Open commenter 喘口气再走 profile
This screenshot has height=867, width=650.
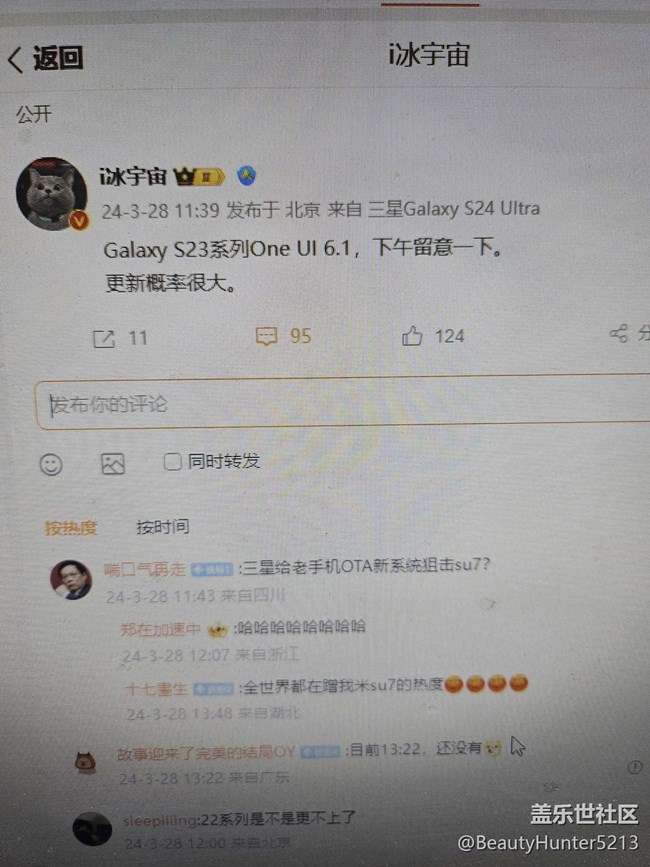pyautogui.click(x=144, y=569)
